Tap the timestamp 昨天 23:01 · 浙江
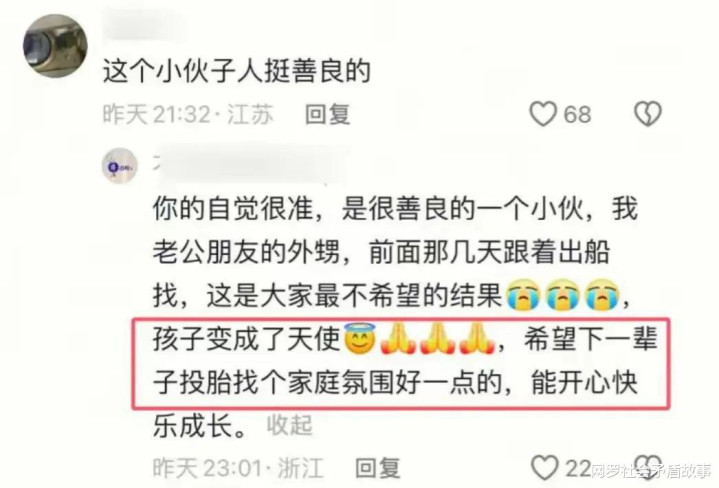719x488 pixels. (x=238, y=468)
